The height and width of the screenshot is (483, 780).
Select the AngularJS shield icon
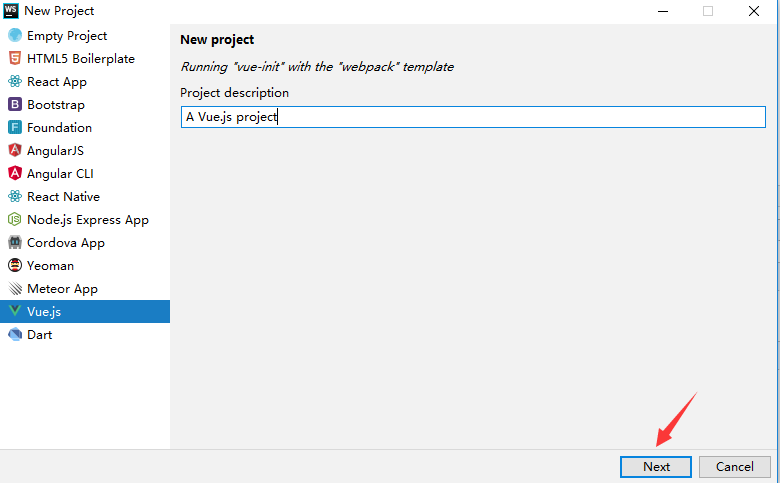[15, 151]
